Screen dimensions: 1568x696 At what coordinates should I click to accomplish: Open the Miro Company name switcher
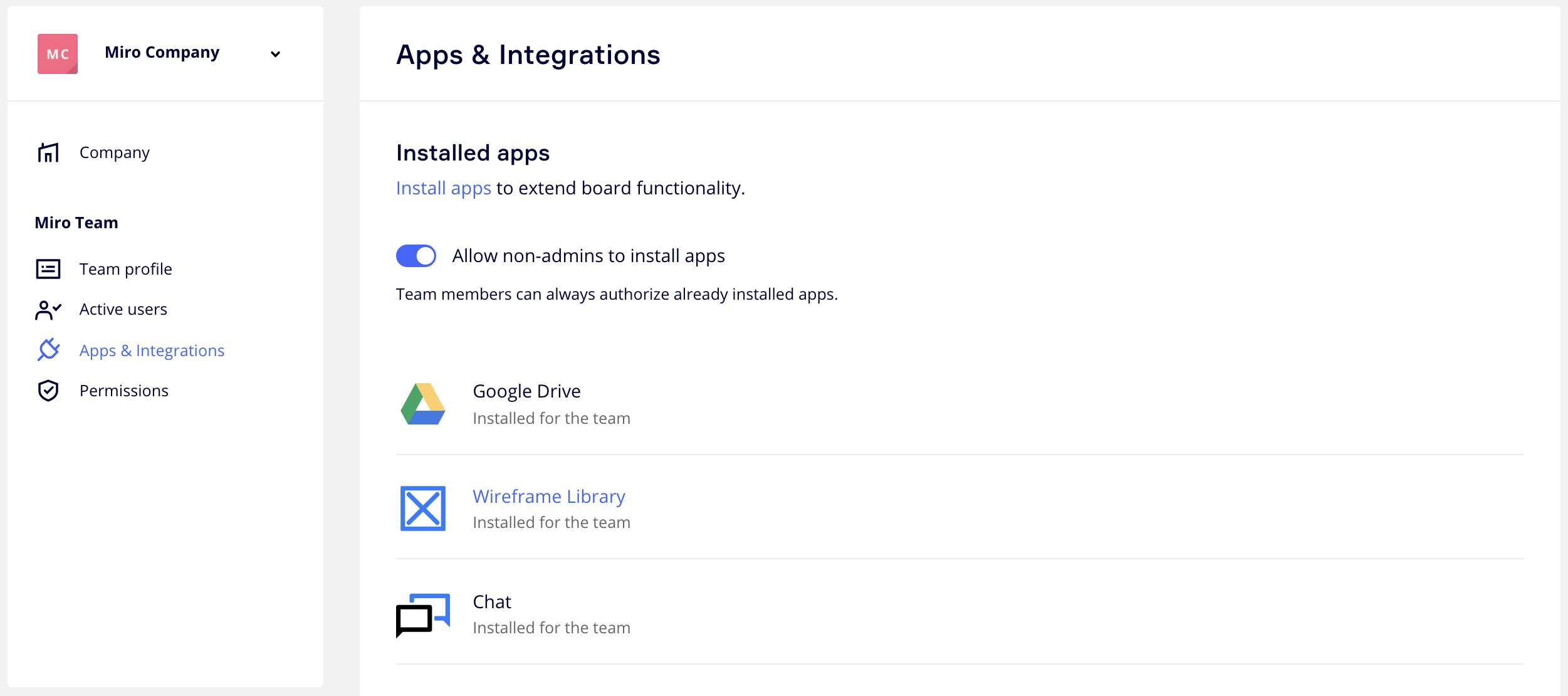[162, 53]
